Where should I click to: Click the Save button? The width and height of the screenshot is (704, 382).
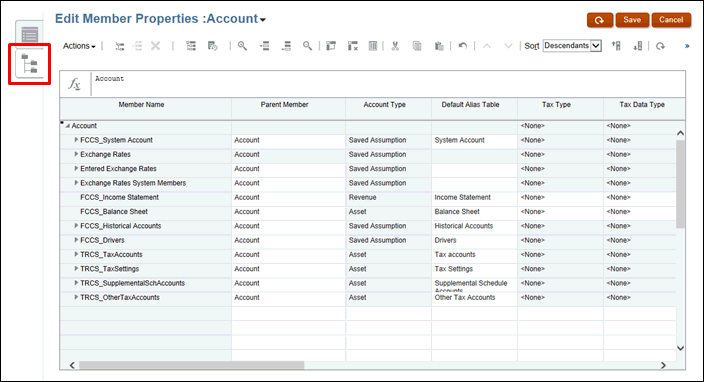point(632,20)
